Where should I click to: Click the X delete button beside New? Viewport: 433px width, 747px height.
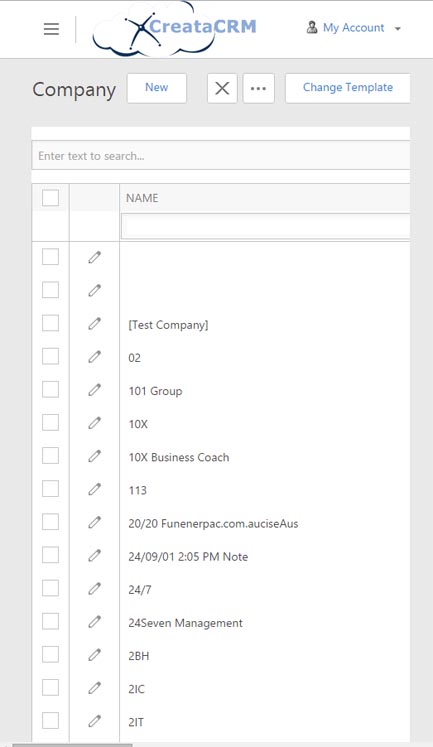point(222,88)
